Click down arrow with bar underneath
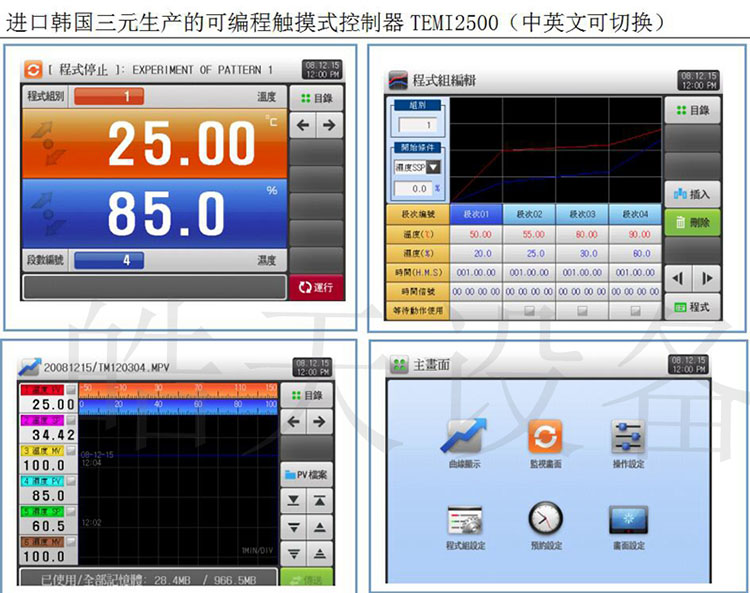The image size is (750, 593). point(294,501)
